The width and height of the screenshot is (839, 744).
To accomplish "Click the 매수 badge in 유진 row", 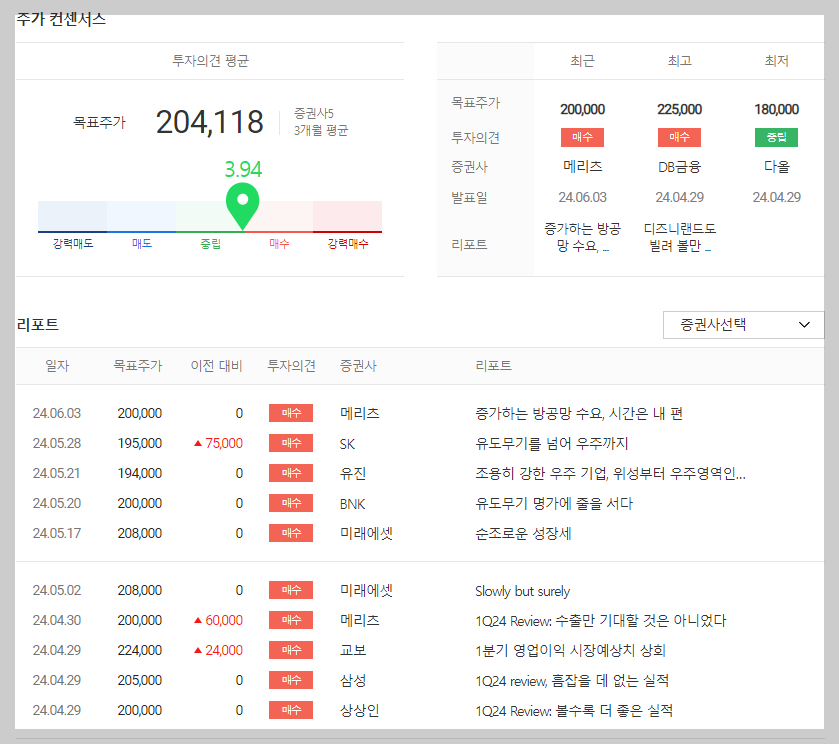I will point(291,473).
